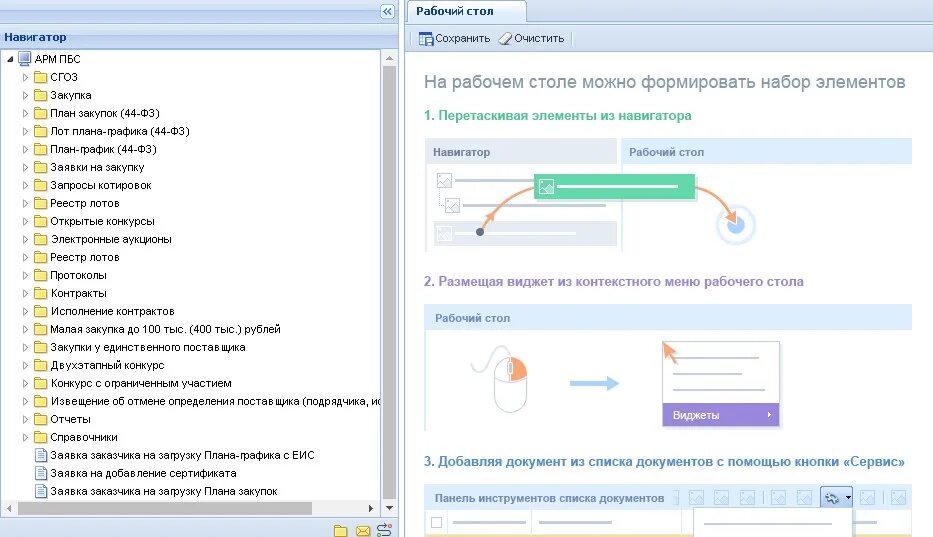The width and height of the screenshot is (933, 537).
Task: Click the folder icon of План-график (44-ФЗ)
Action: [x=40, y=149]
